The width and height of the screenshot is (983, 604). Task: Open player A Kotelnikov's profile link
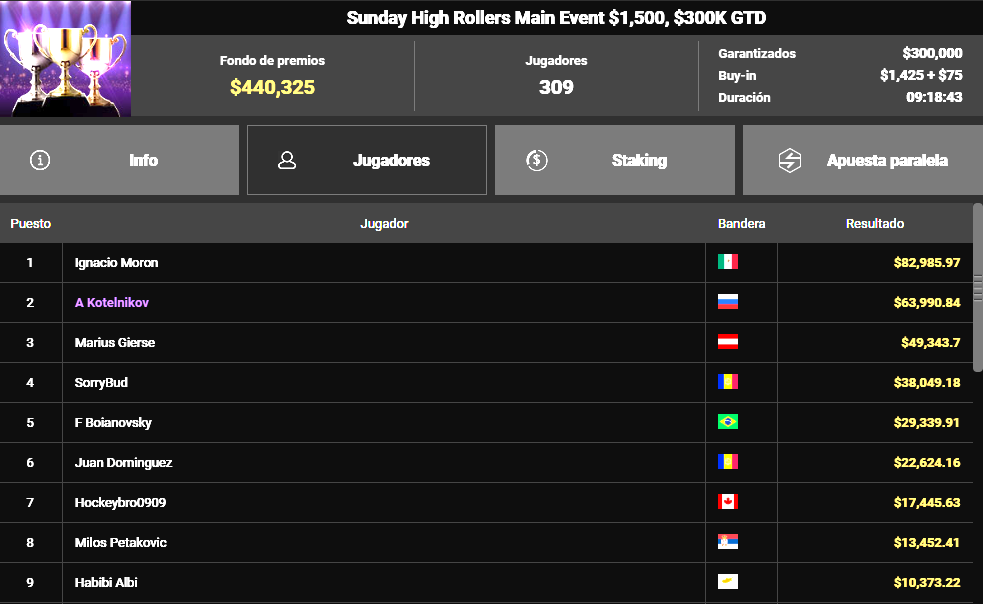(112, 303)
